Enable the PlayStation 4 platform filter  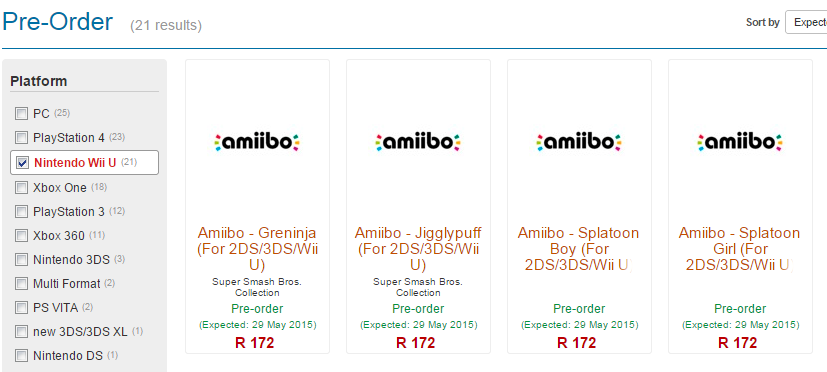pyautogui.click(x=22, y=138)
